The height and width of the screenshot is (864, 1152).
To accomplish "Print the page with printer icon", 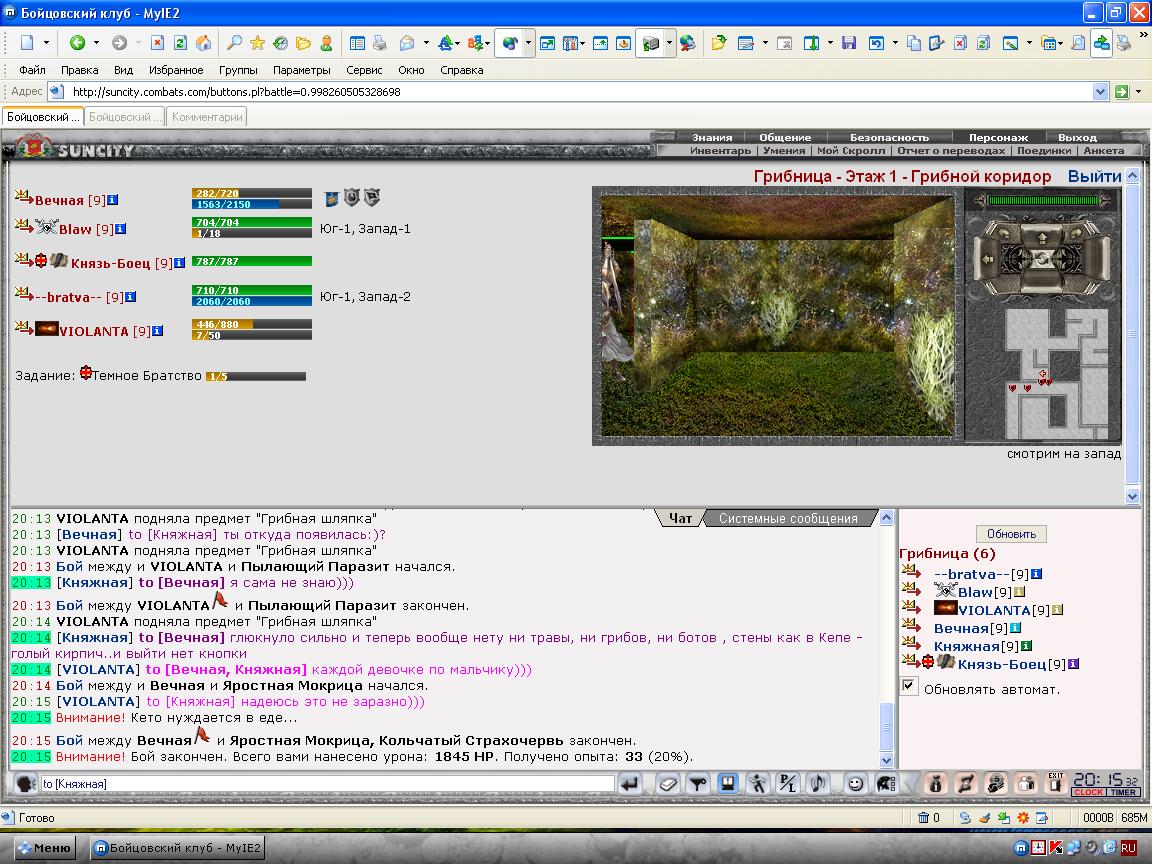I will (380, 43).
